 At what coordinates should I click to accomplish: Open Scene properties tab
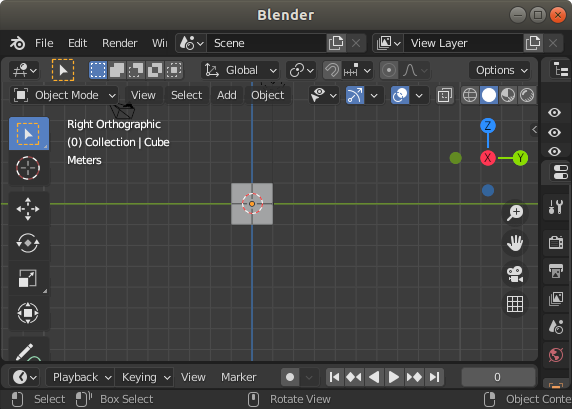pyautogui.click(x=556, y=327)
